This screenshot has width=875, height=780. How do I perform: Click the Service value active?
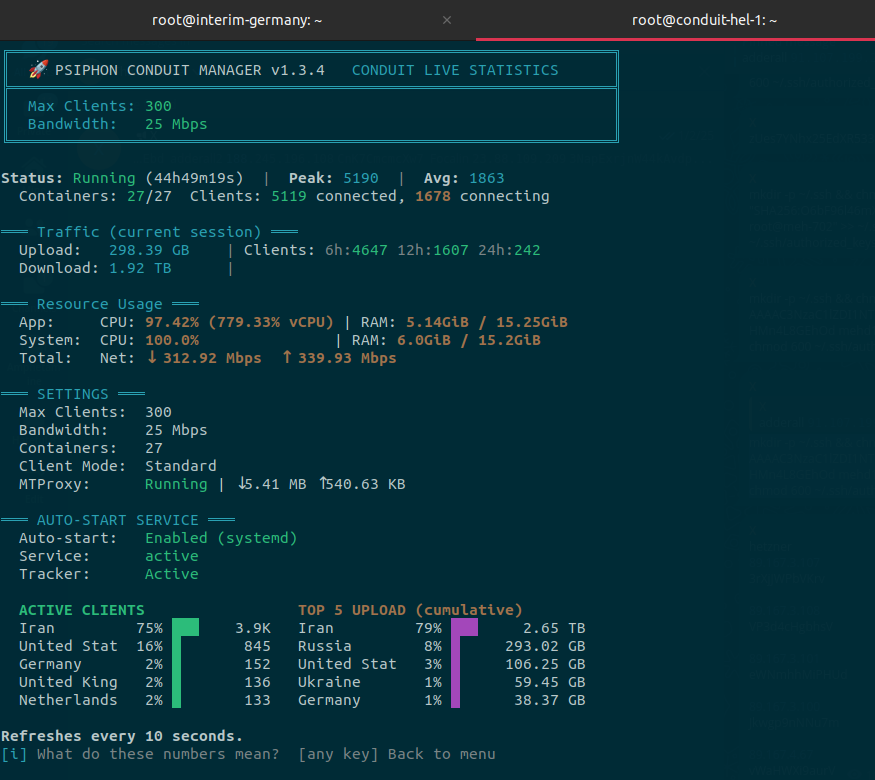tap(172, 556)
